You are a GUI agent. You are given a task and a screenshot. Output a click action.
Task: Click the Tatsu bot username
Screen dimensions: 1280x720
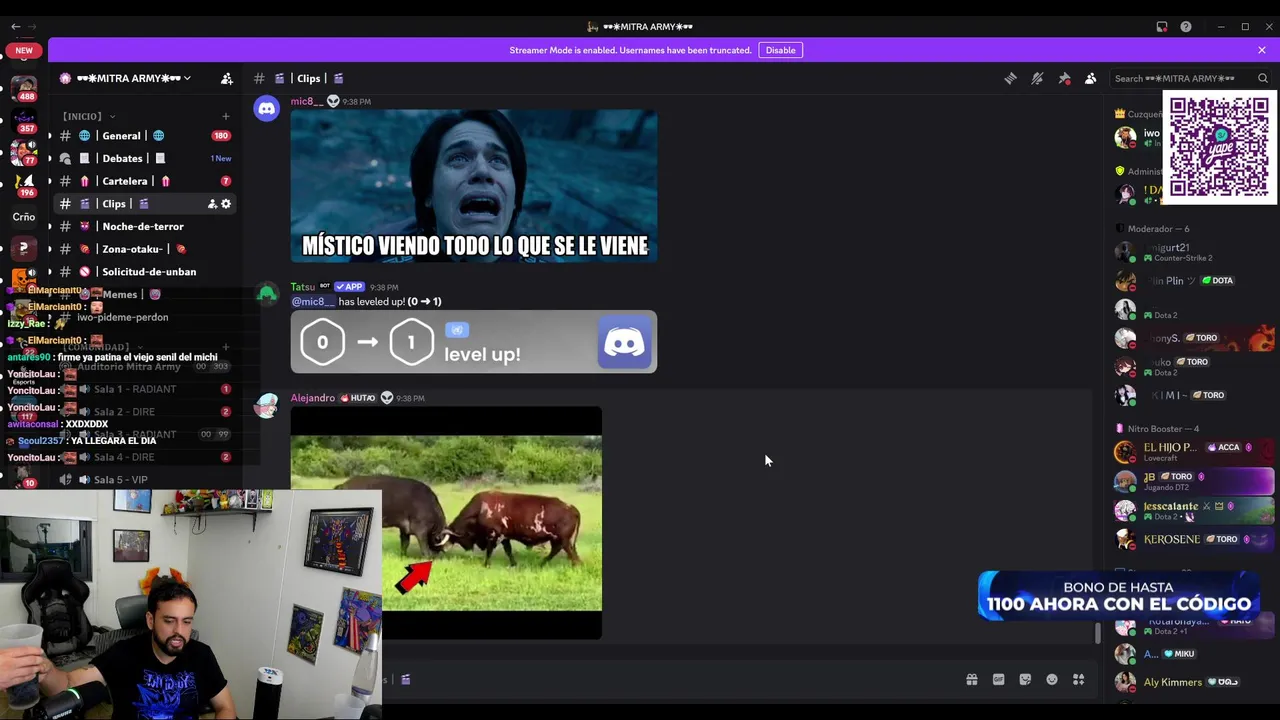303,287
